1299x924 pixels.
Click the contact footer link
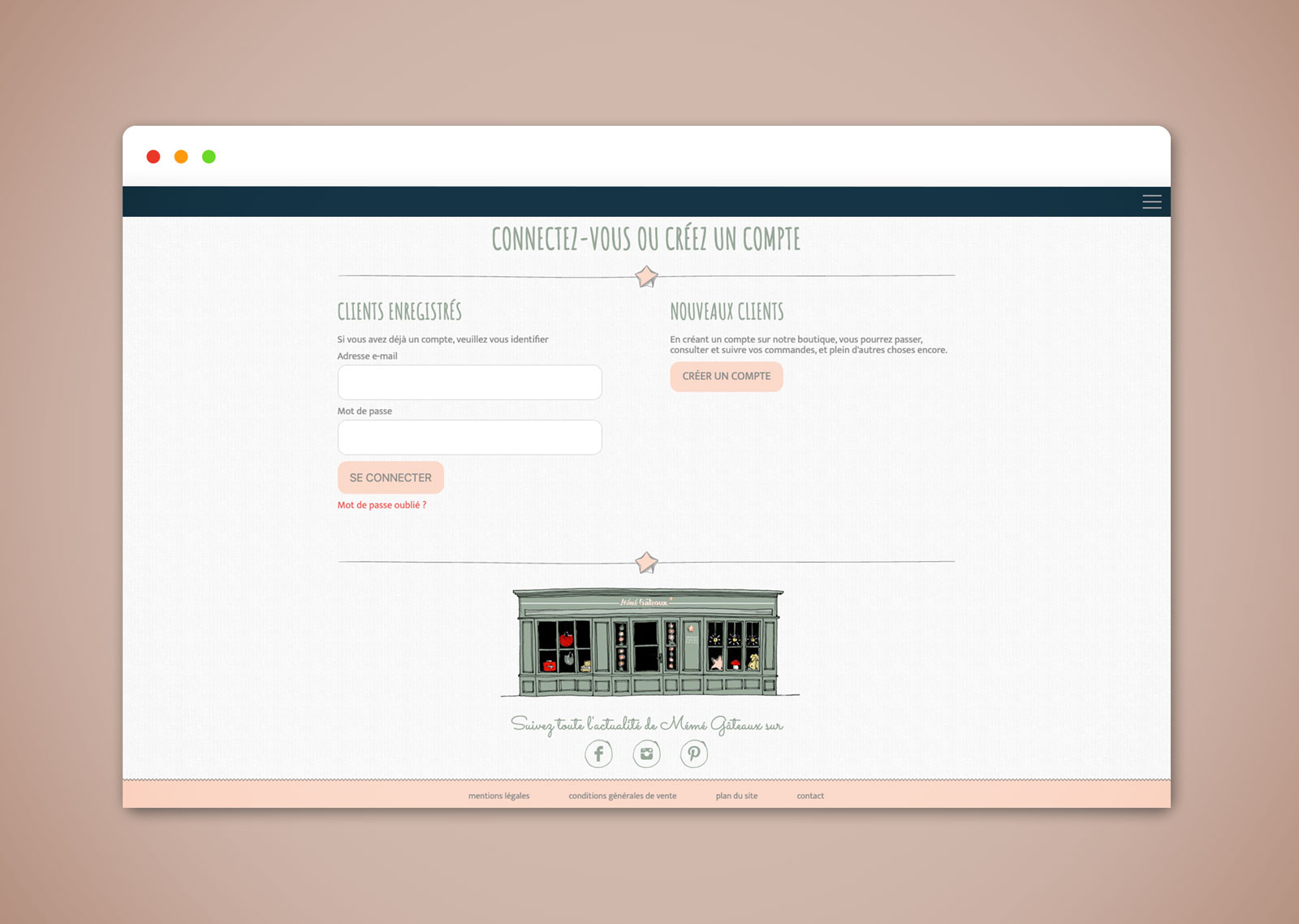tap(810, 796)
